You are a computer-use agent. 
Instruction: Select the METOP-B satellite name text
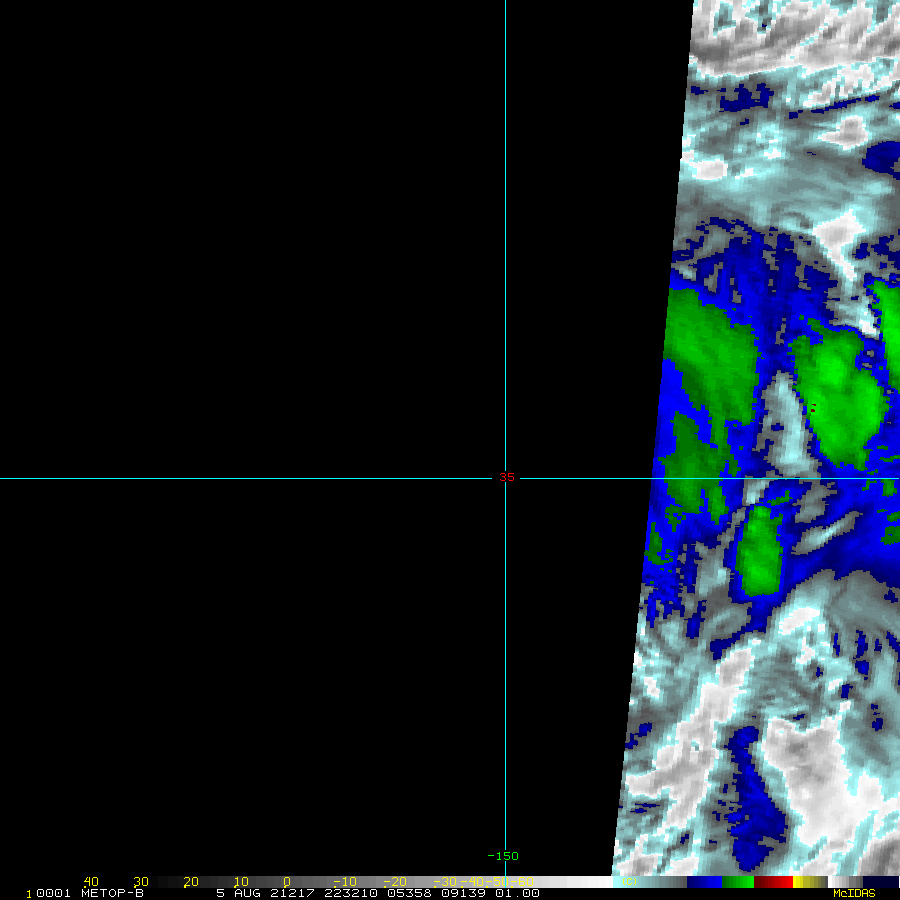(x=112, y=893)
